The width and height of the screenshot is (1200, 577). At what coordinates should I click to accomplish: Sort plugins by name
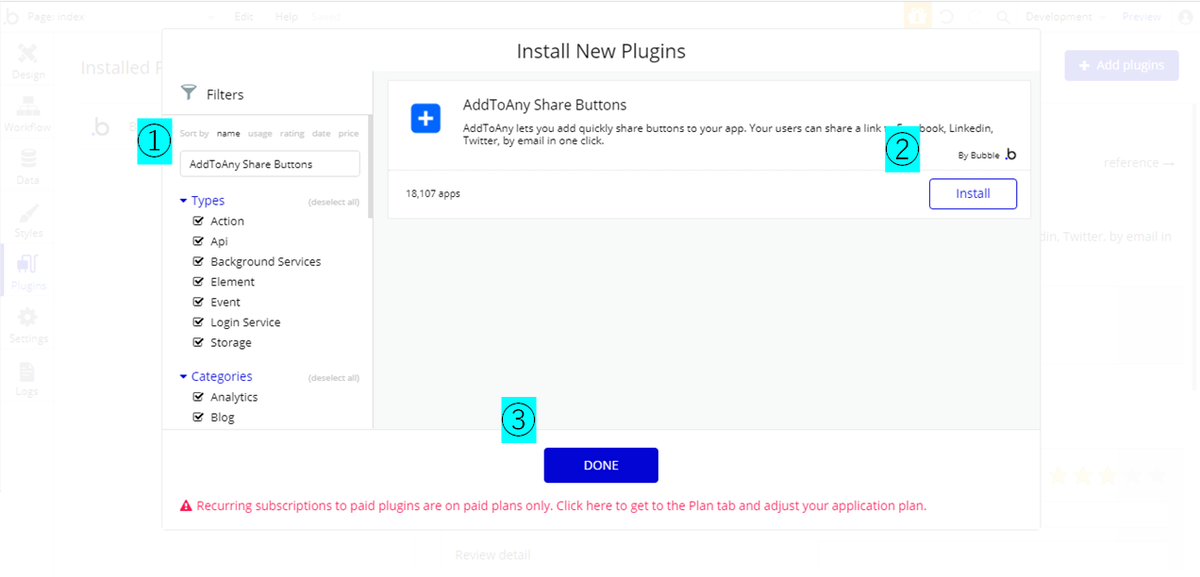pyautogui.click(x=228, y=133)
